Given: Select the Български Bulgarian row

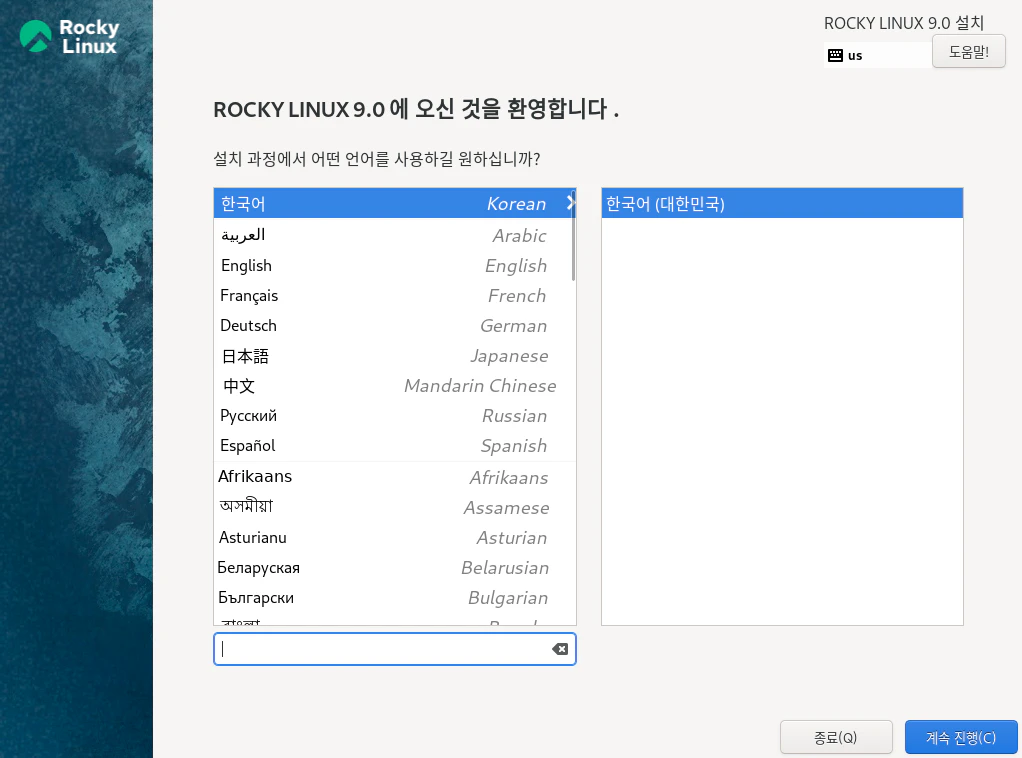Looking at the screenshot, I should 394,597.
